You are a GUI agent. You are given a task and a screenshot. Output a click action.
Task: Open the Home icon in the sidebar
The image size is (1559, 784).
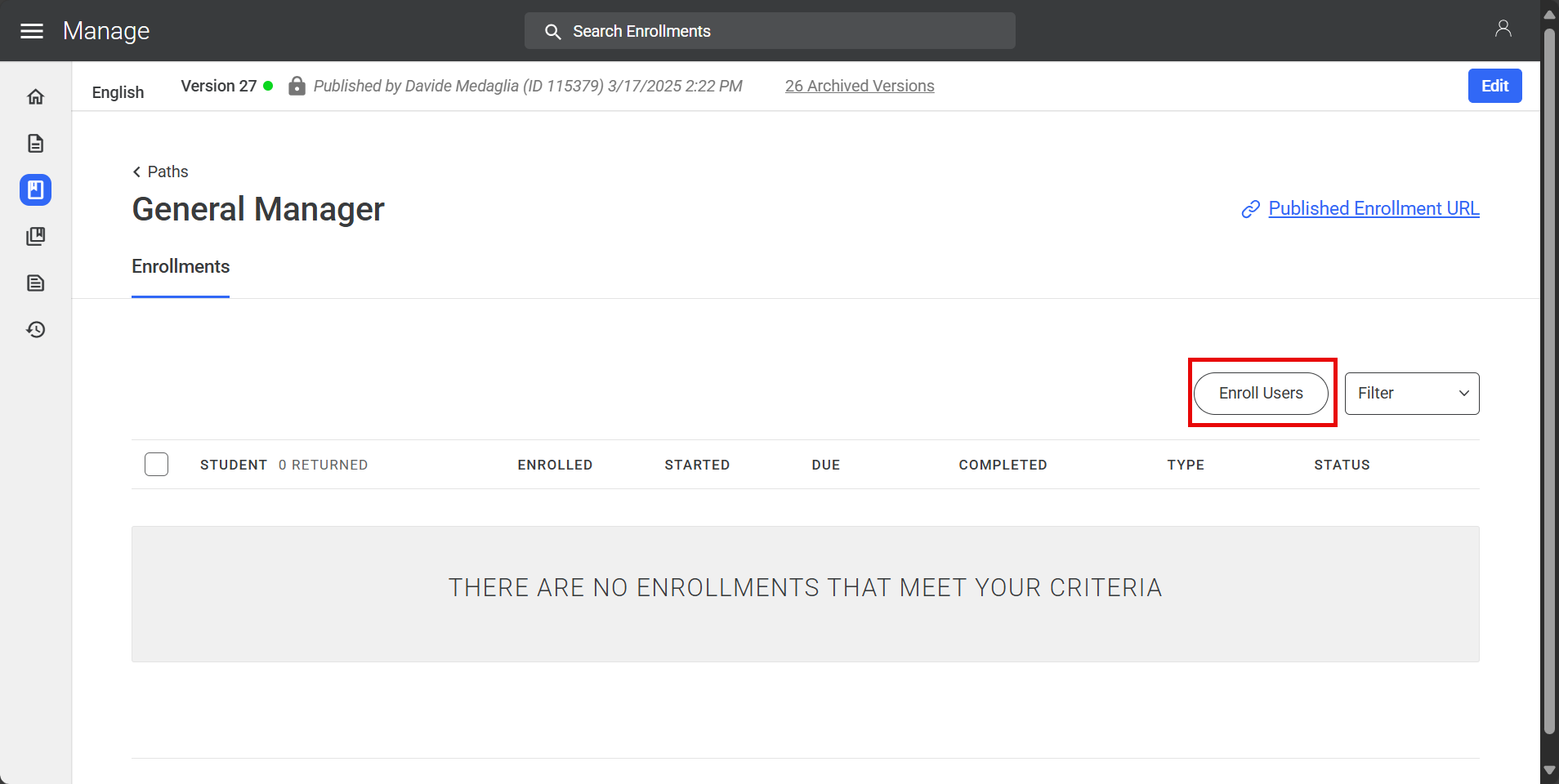[35, 96]
